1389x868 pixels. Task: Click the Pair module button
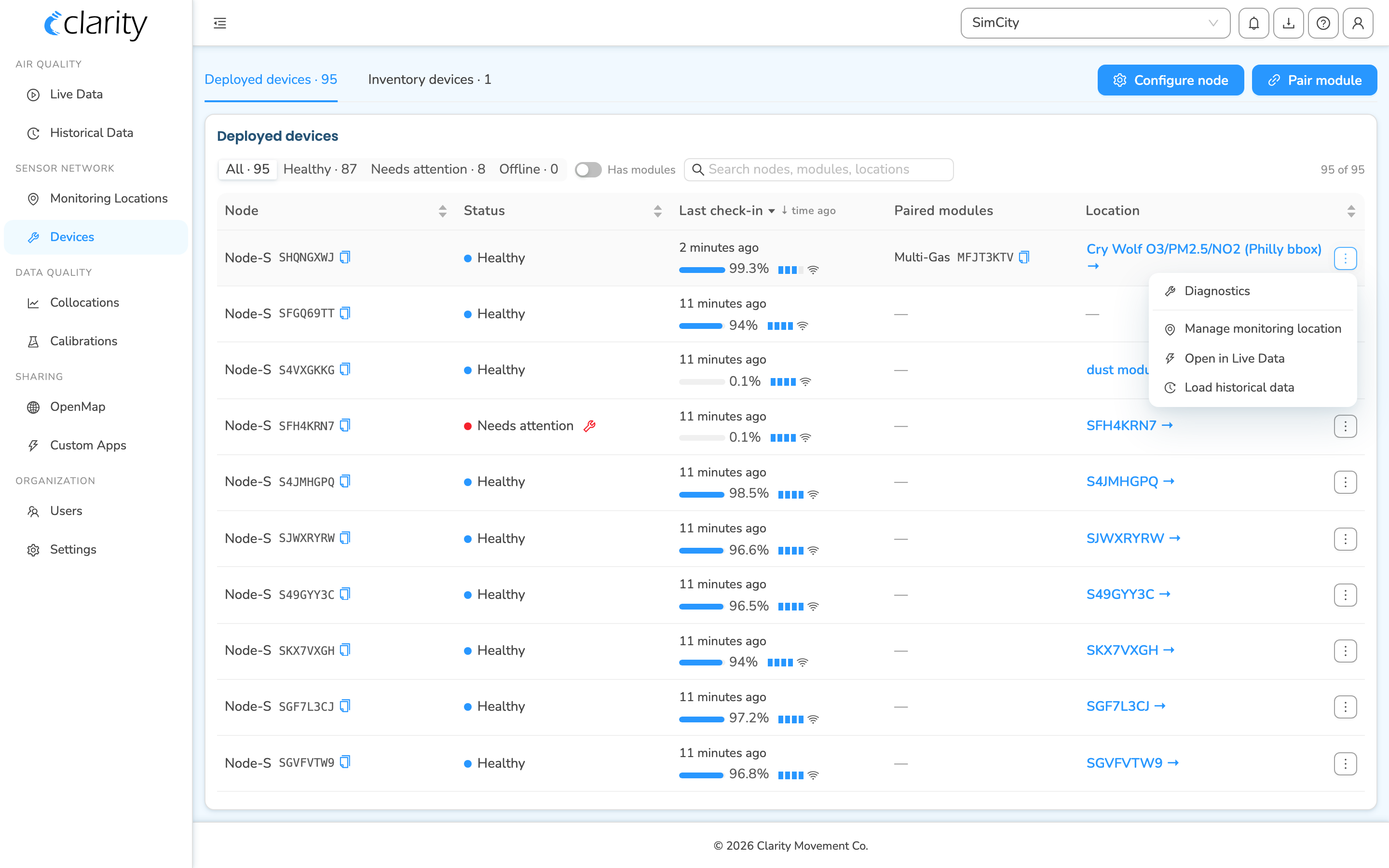click(1314, 81)
